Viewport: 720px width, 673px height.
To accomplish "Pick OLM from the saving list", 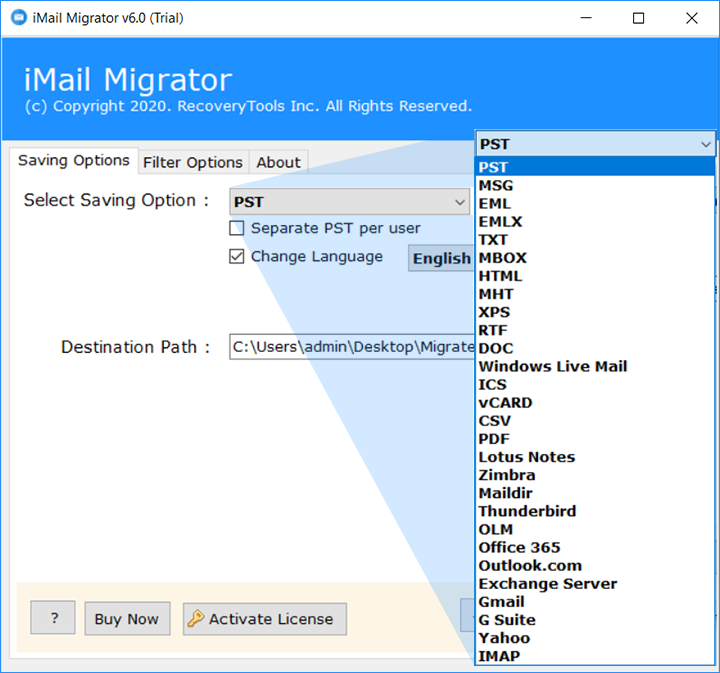I will 595,529.
